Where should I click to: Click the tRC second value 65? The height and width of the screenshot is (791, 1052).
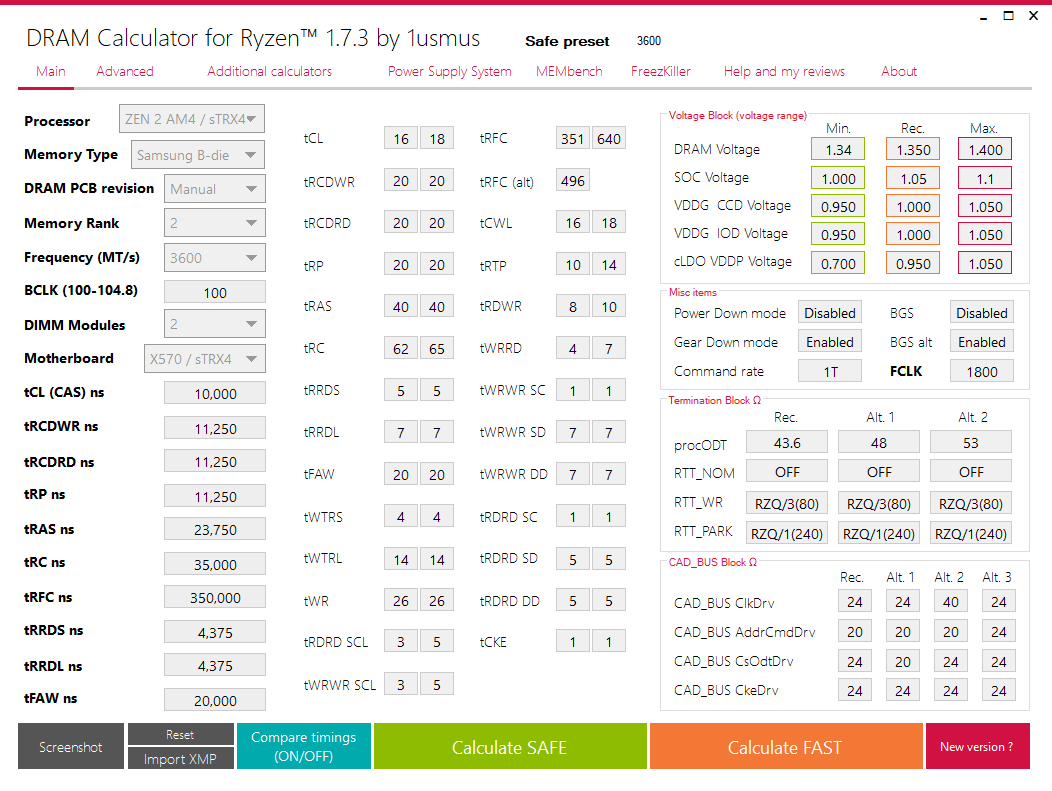437,348
